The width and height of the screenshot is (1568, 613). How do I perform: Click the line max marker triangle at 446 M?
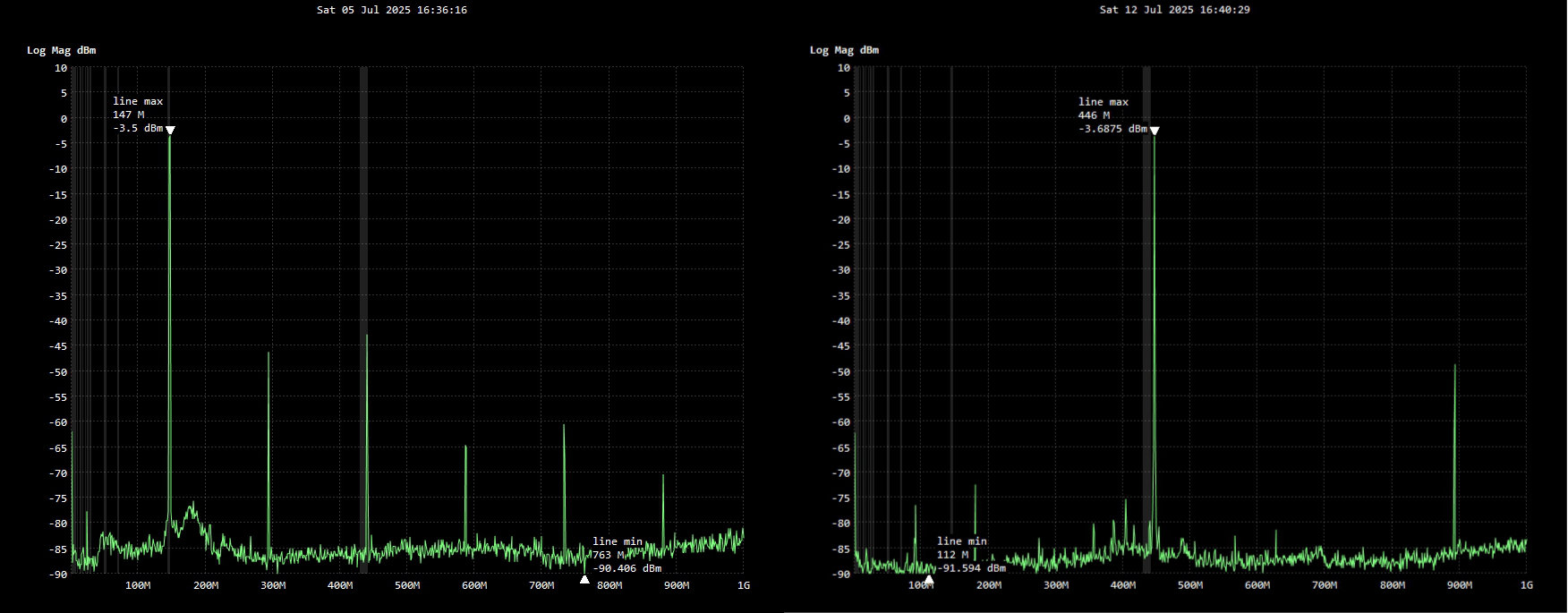[x=1155, y=132]
